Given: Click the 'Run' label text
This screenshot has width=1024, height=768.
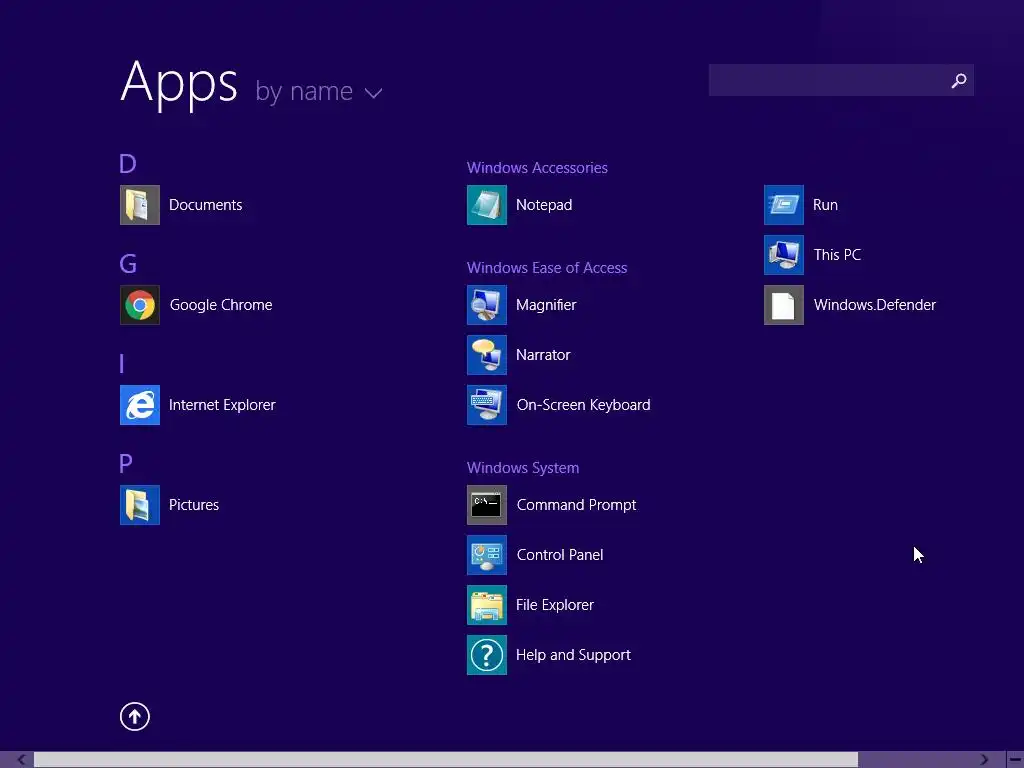Looking at the screenshot, I should (x=825, y=205).
